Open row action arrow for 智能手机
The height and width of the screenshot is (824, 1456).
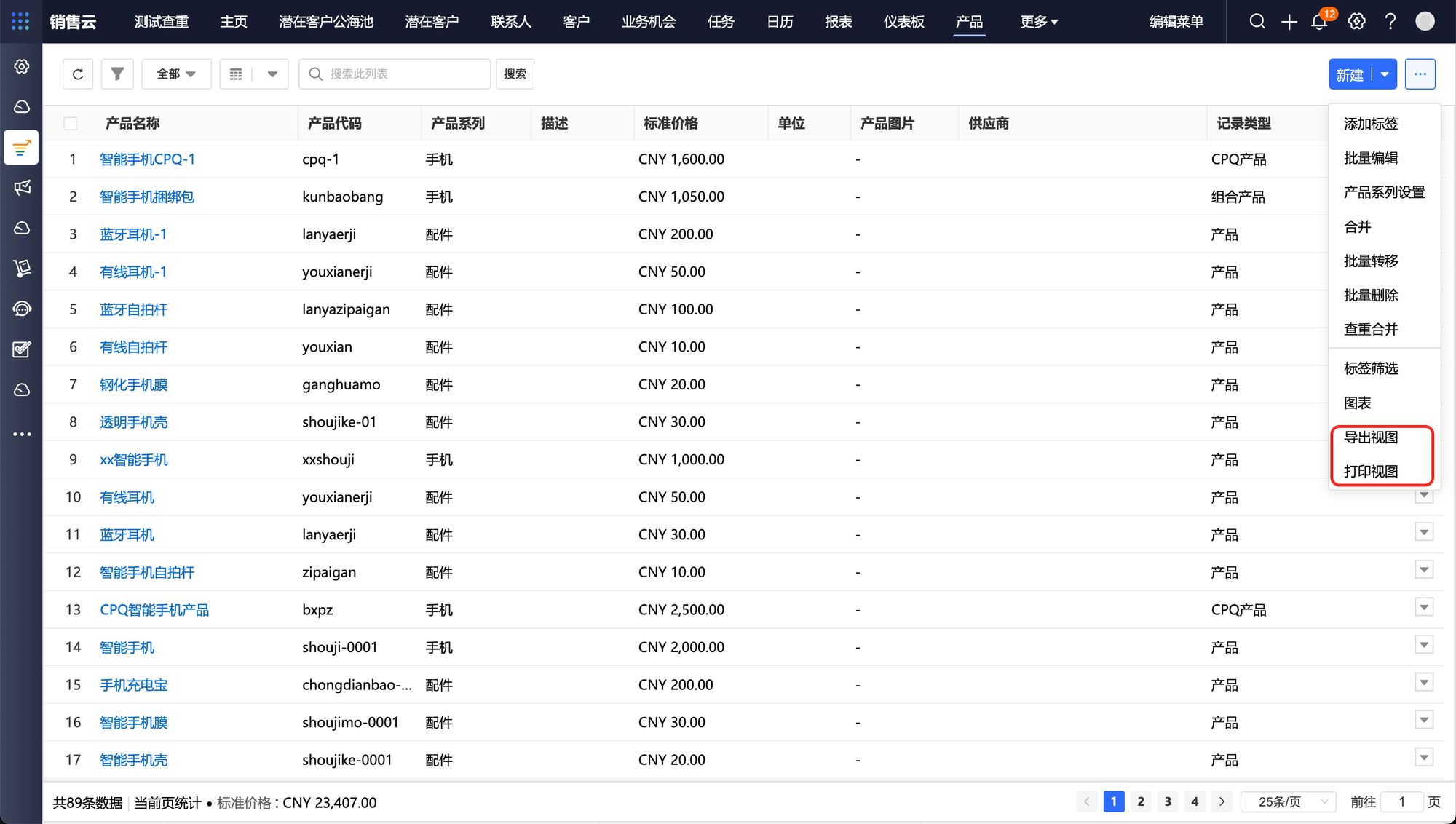pyautogui.click(x=1424, y=645)
